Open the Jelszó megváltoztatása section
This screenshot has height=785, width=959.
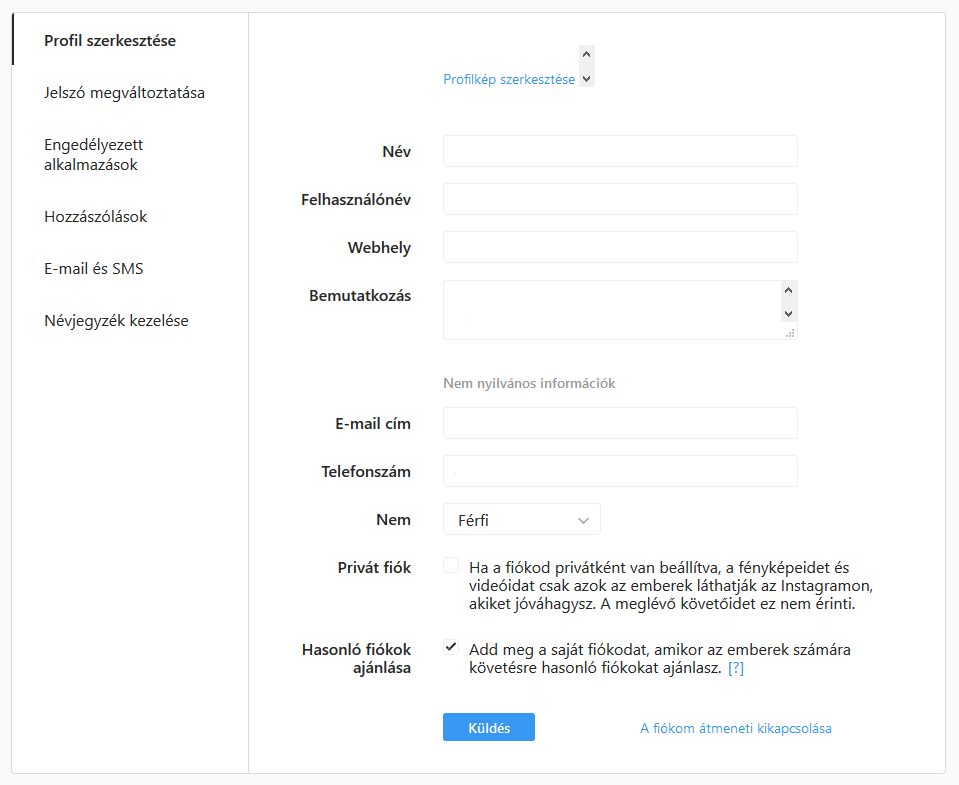click(x=124, y=93)
